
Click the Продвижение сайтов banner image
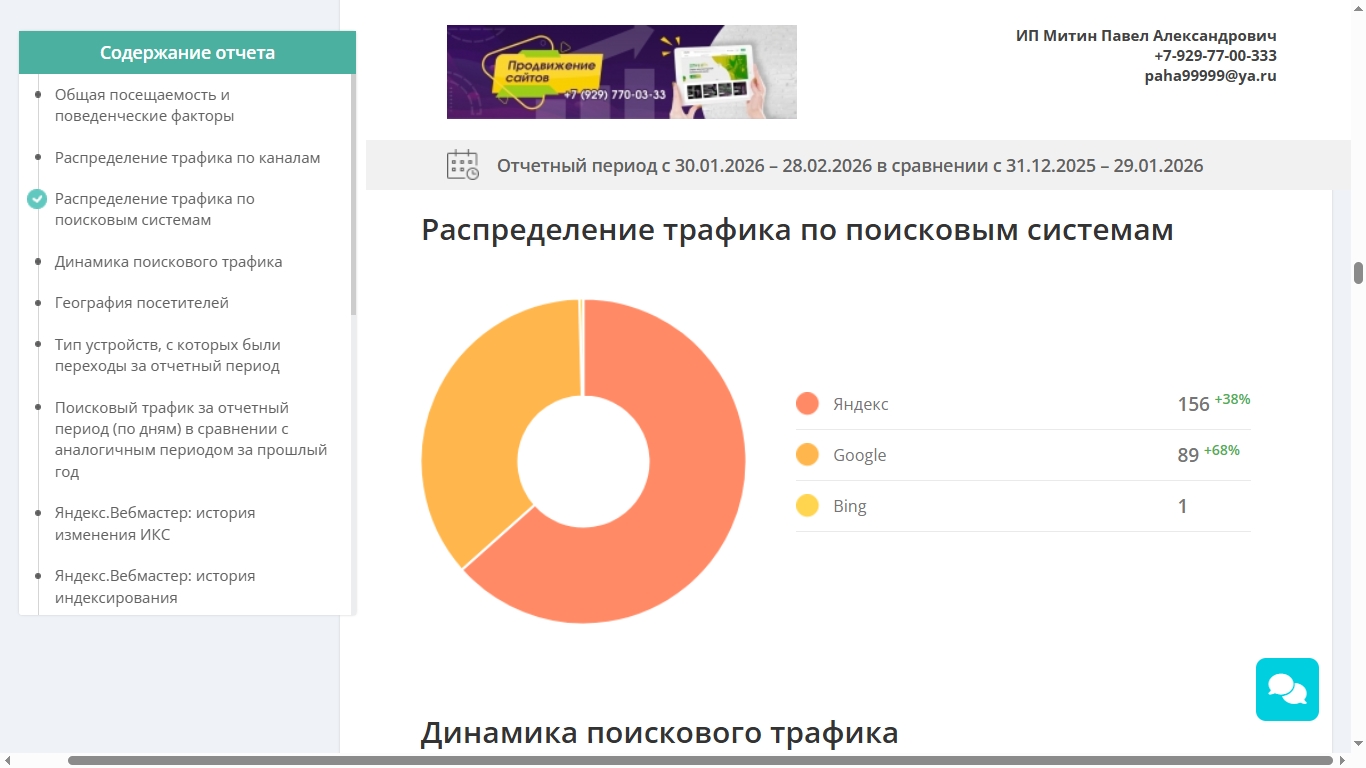[x=621, y=72]
